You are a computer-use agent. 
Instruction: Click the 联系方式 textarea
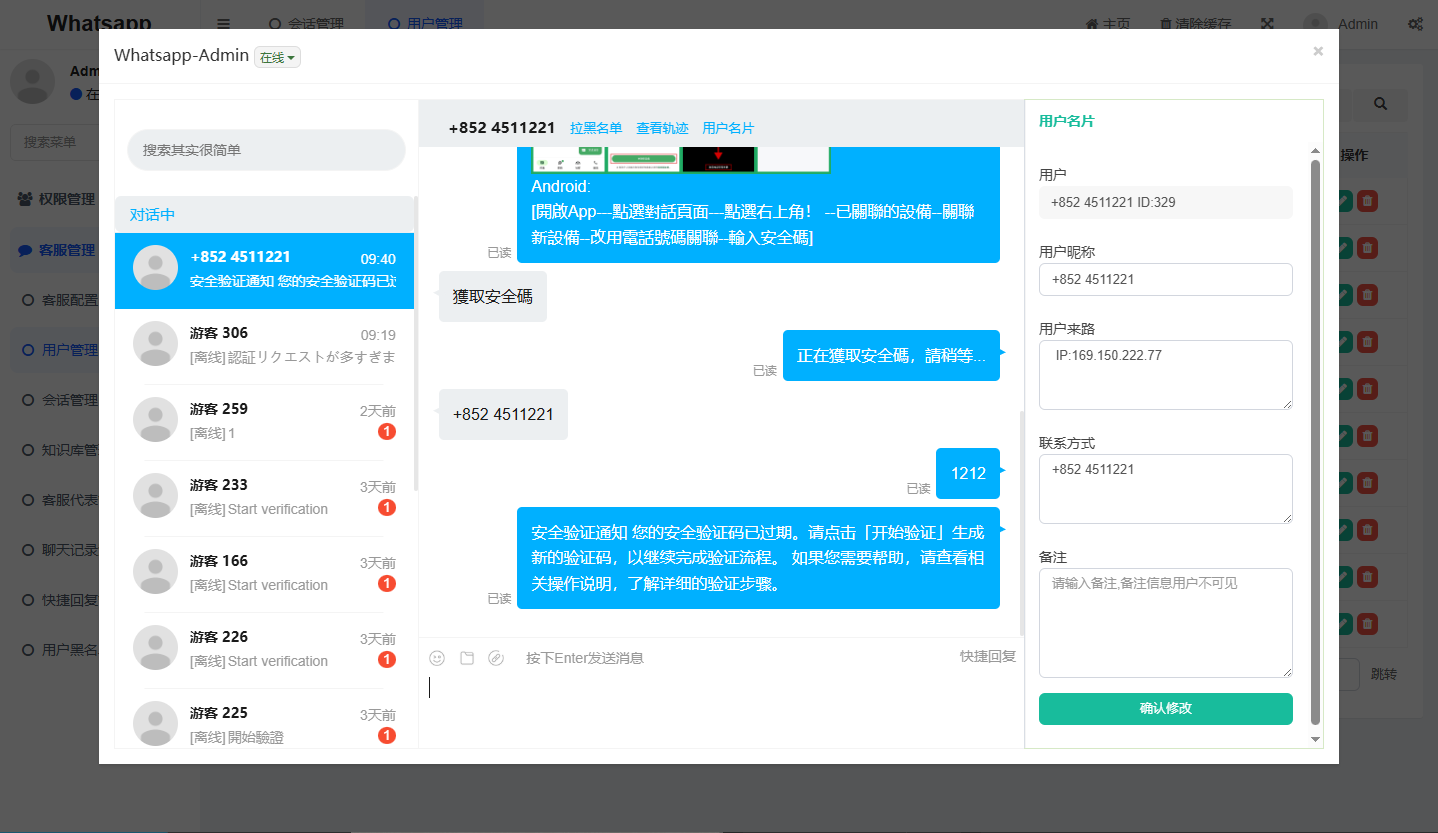(x=1166, y=489)
